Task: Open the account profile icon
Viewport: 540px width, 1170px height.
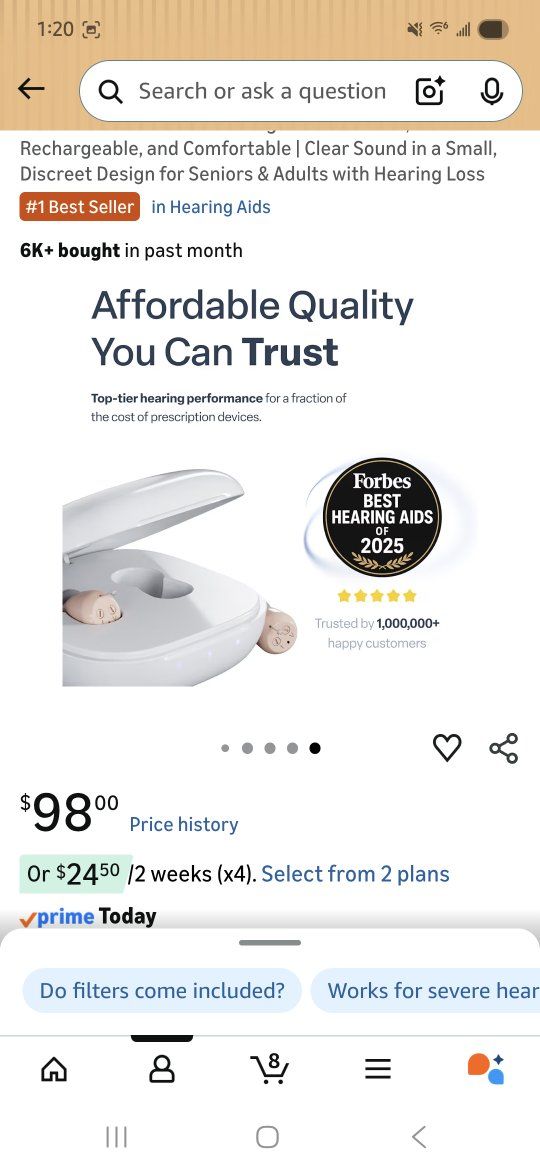Action: pyautogui.click(x=162, y=1070)
